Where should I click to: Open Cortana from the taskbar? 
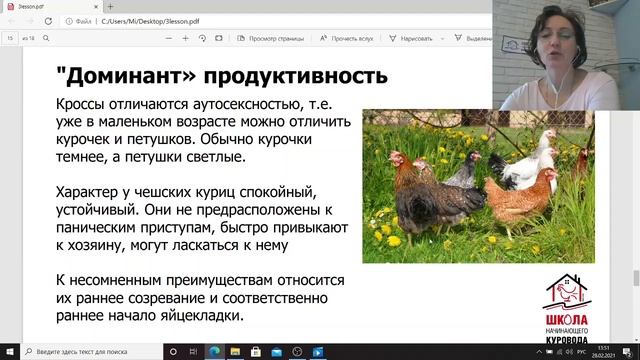173,351
